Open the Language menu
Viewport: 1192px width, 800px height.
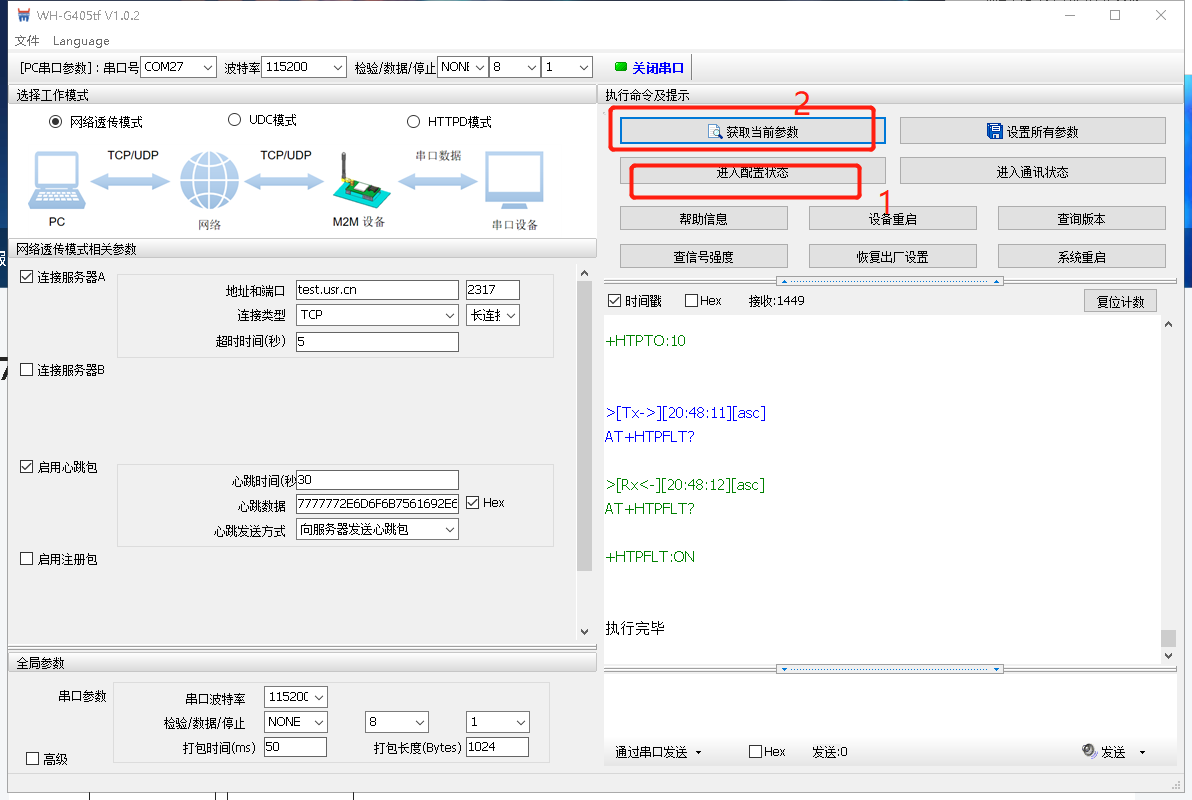coord(81,41)
